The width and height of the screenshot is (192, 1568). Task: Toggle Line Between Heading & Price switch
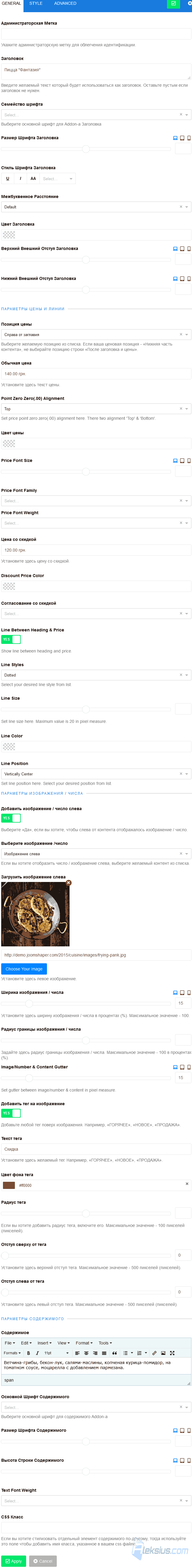tap(11, 640)
